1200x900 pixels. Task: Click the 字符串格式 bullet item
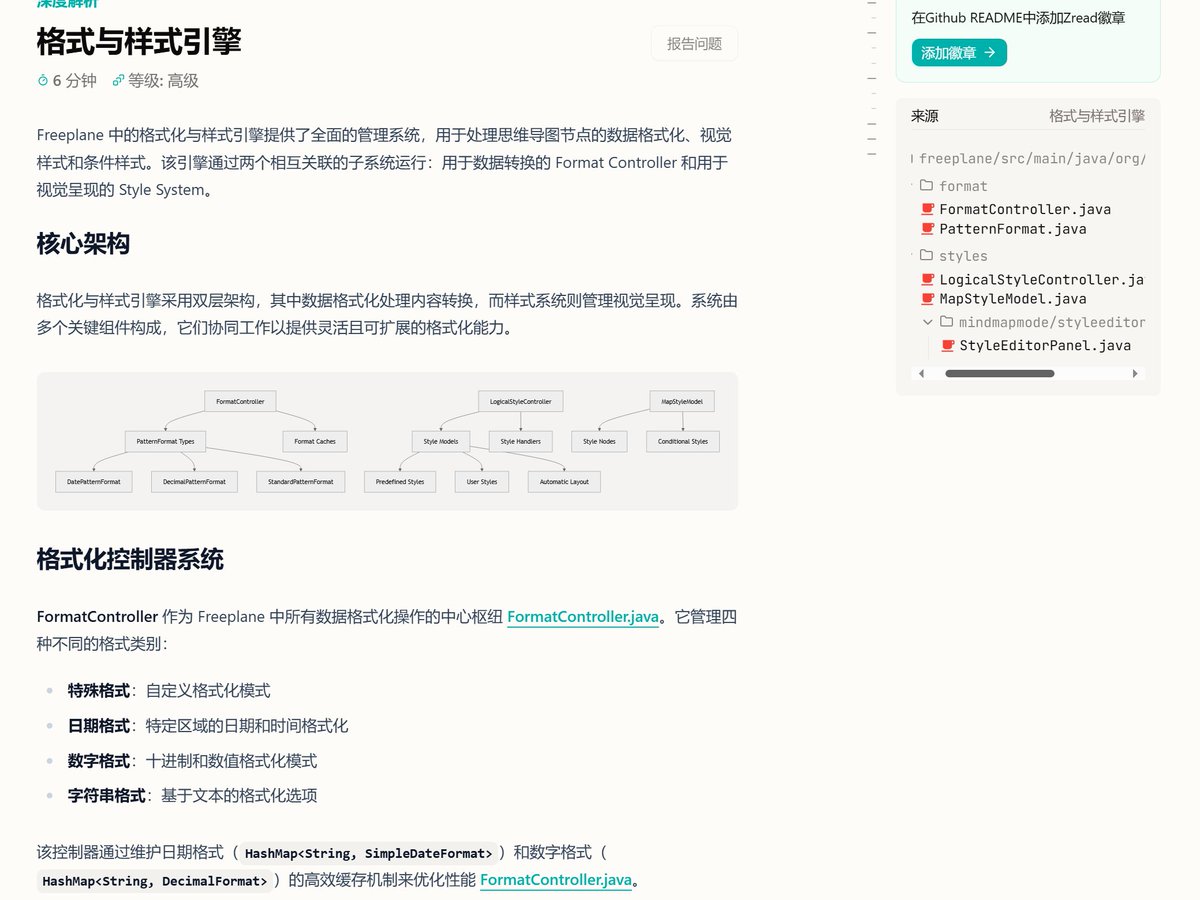[192, 796]
